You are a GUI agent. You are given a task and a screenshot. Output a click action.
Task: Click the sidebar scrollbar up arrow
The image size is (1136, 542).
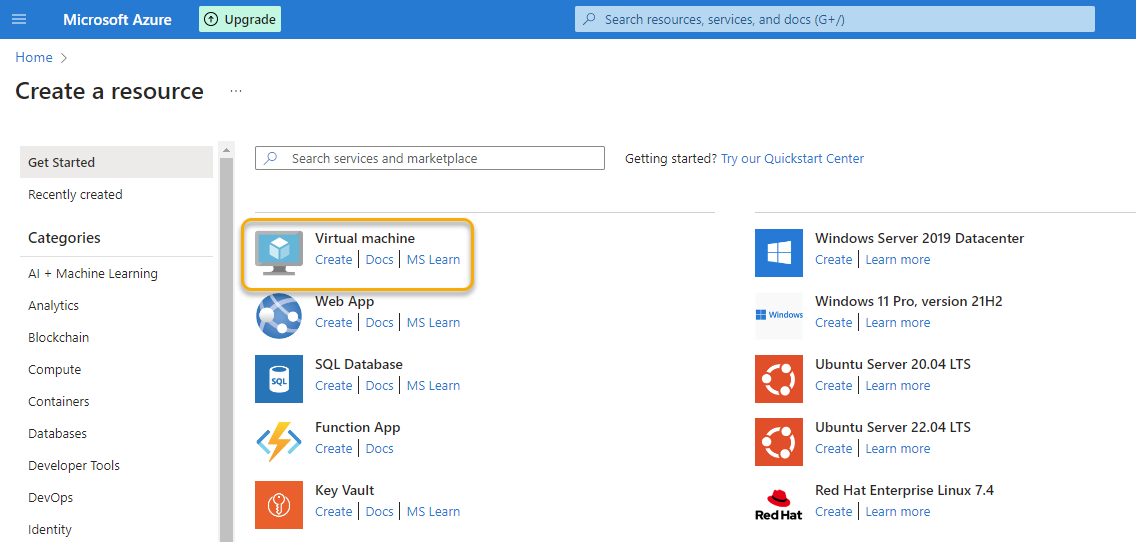point(226,151)
